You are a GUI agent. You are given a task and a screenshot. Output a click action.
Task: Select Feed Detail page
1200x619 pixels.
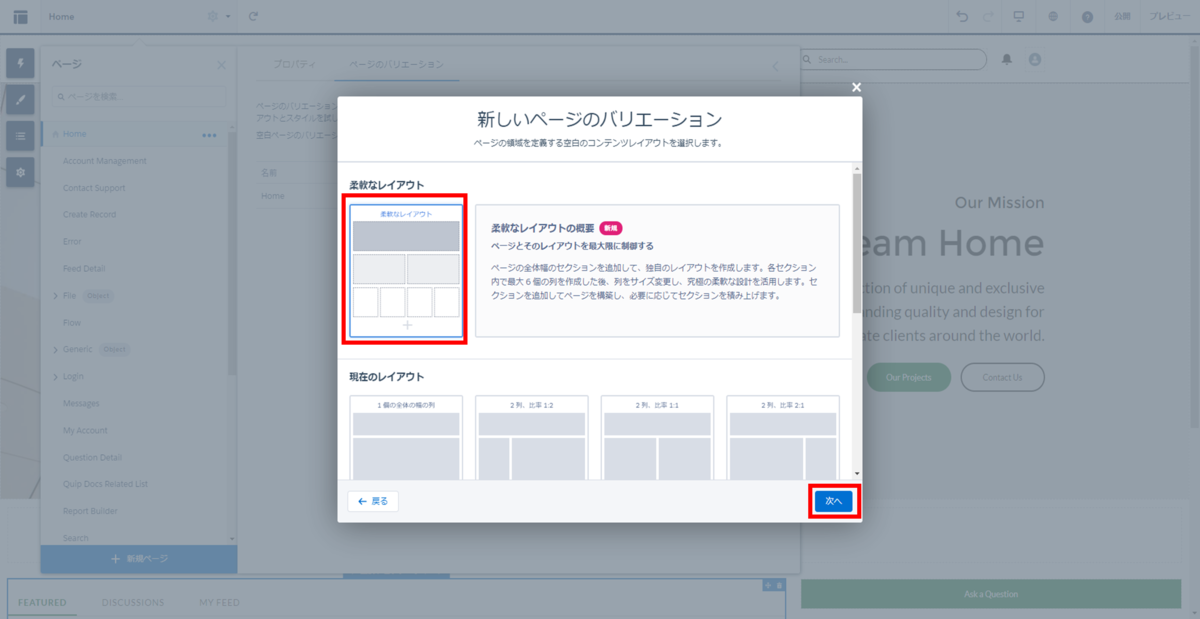84,268
